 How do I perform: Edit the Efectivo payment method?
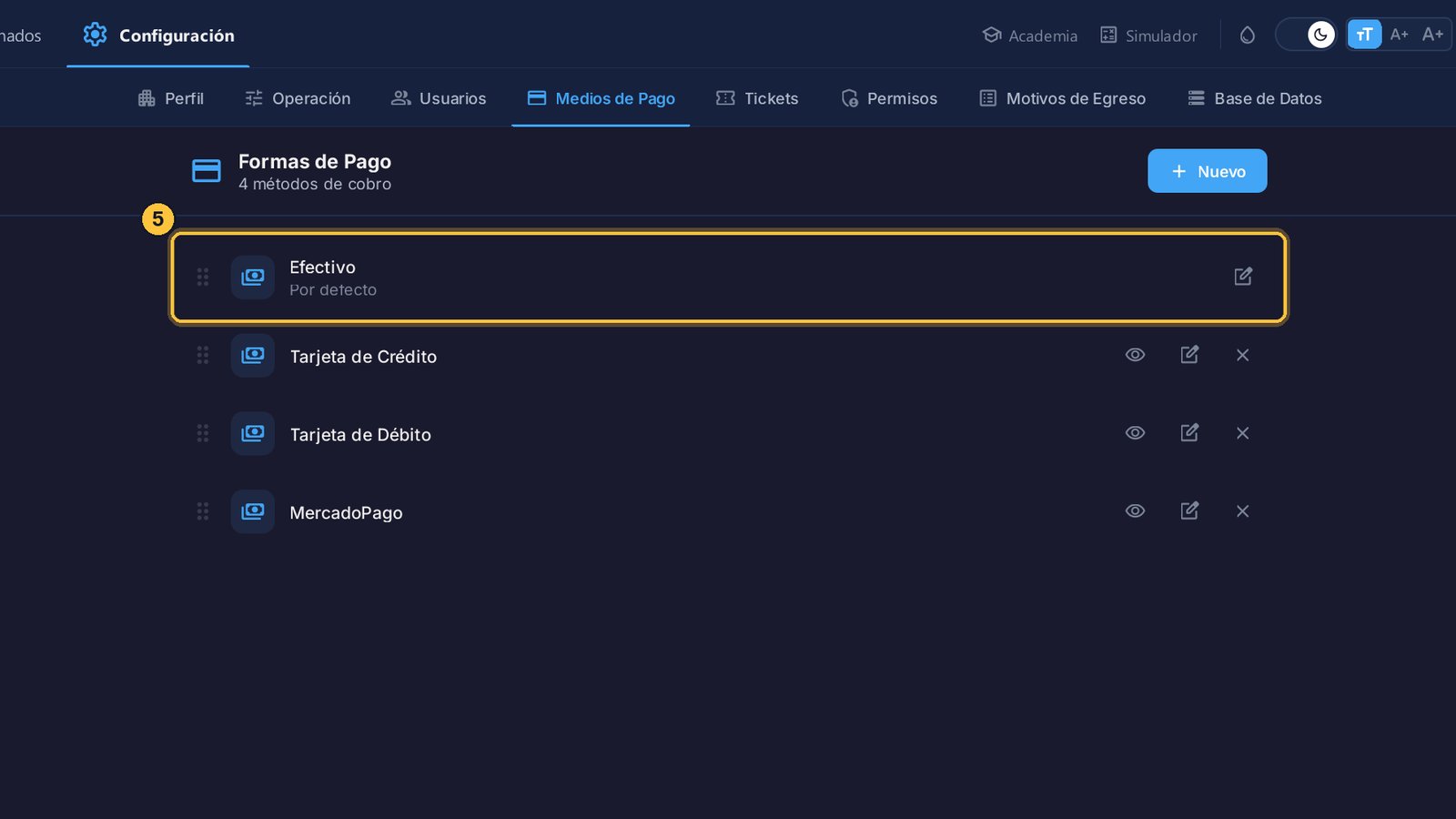pyautogui.click(x=1243, y=277)
